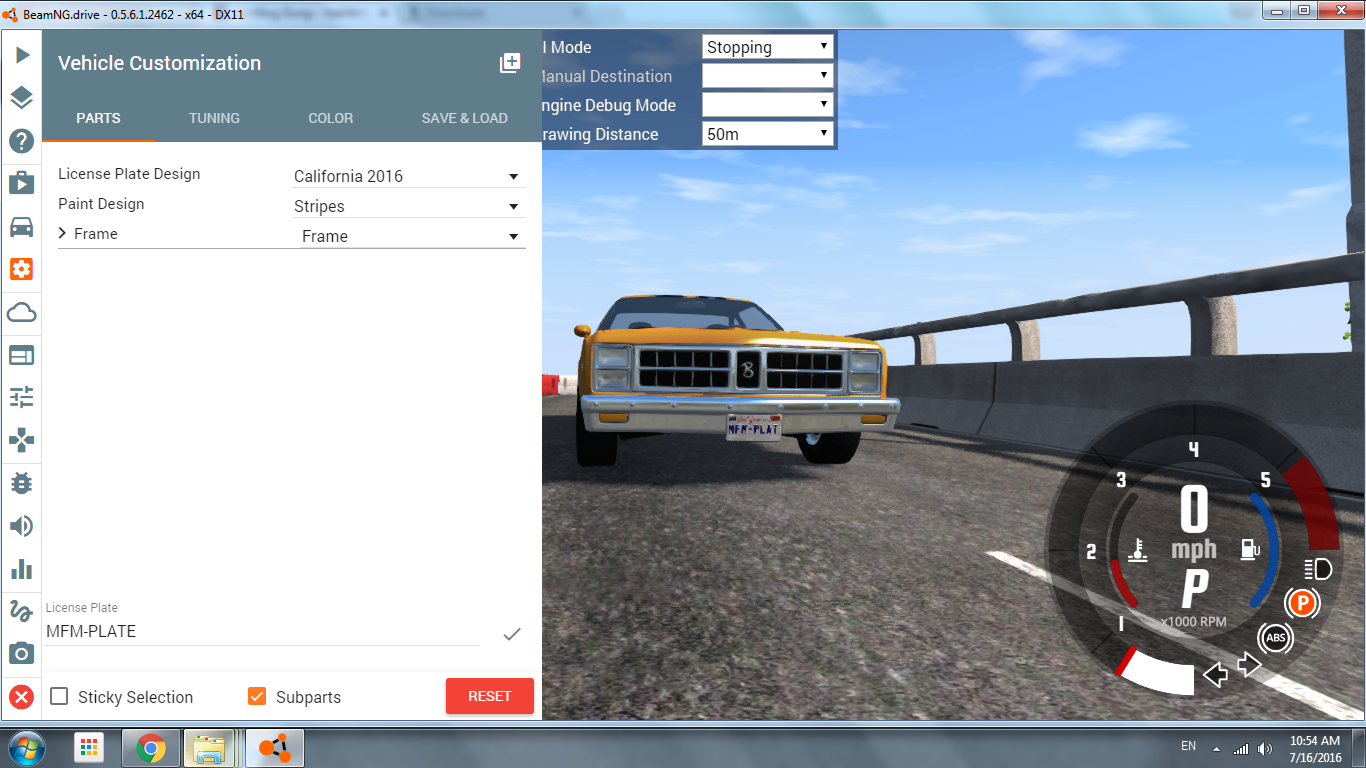Open the Paint Design Stripes dropdown
The width and height of the screenshot is (1366, 768).
(408, 206)
